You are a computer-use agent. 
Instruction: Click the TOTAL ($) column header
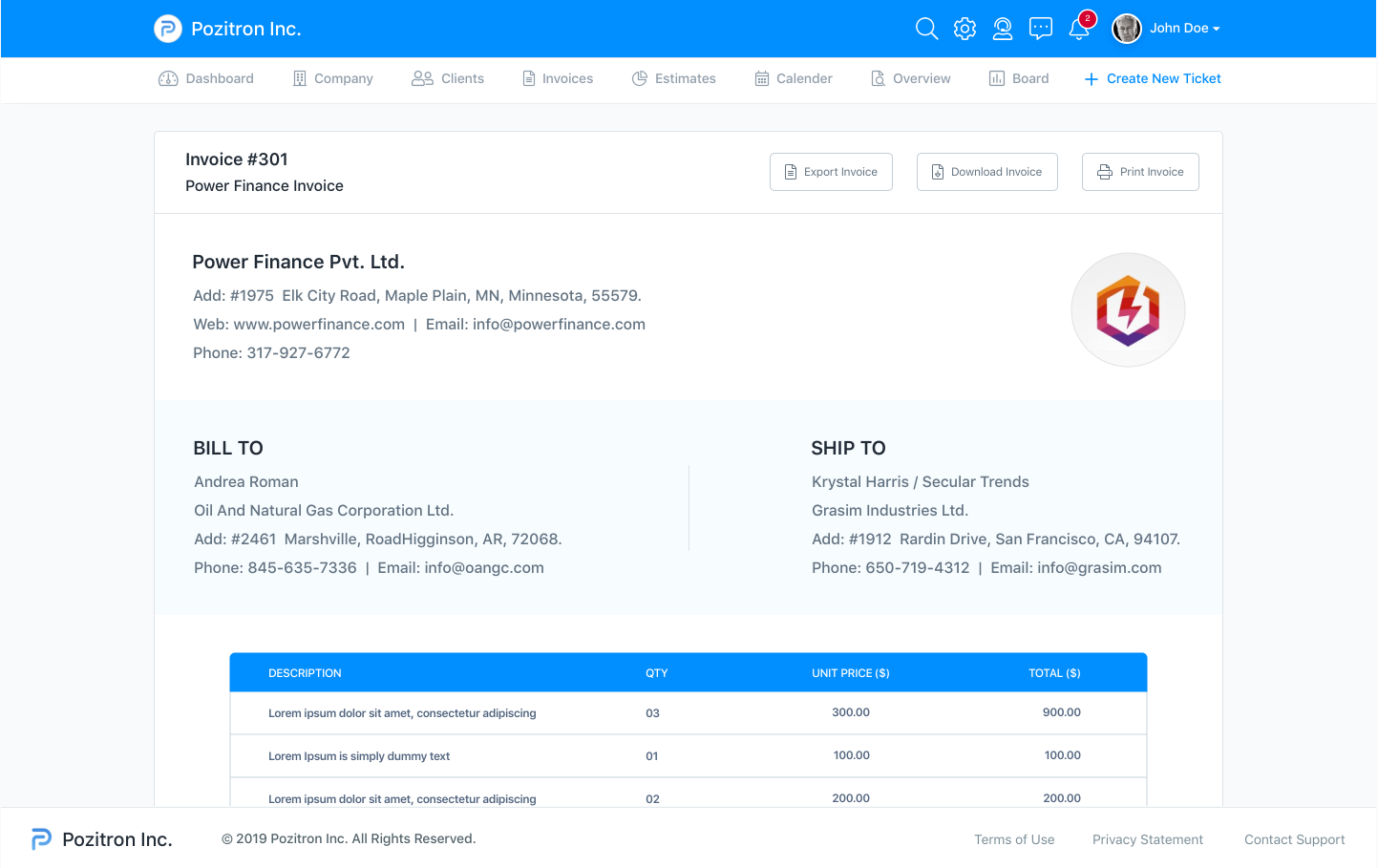(1054, 673)
